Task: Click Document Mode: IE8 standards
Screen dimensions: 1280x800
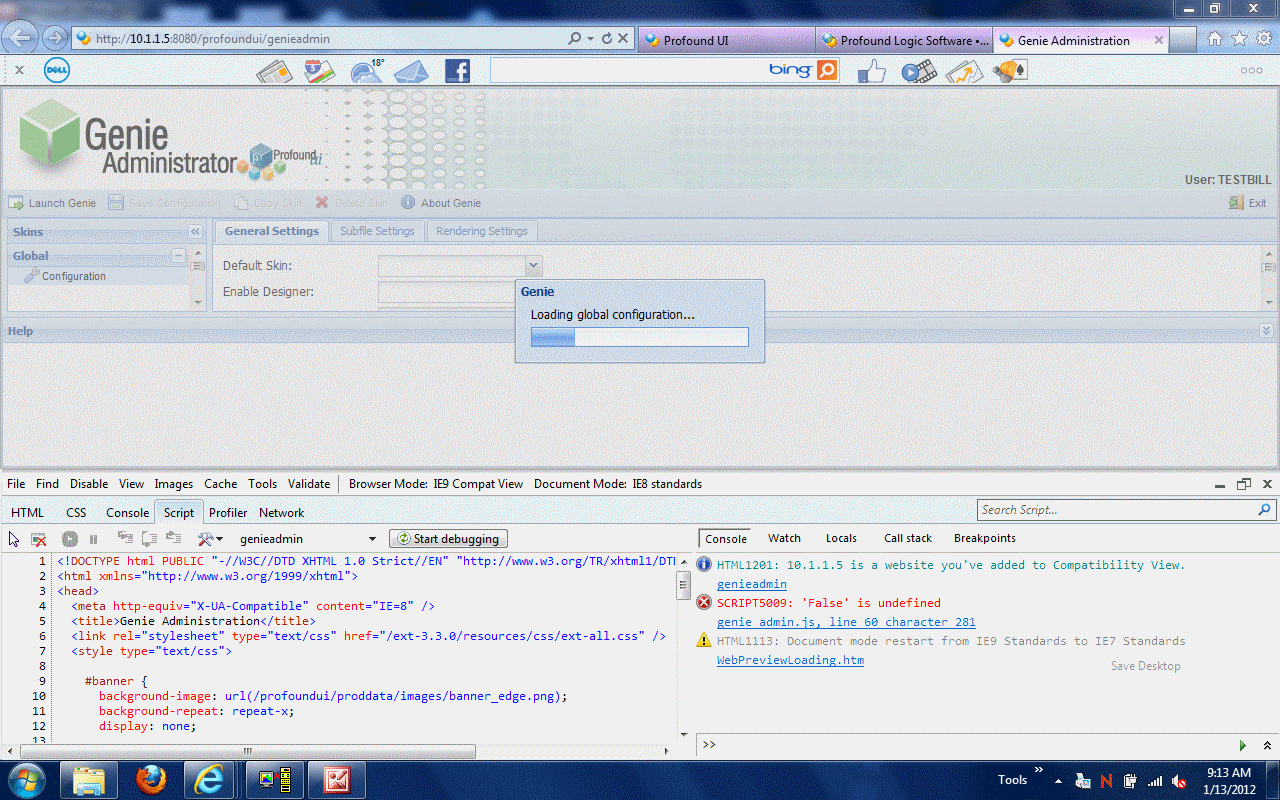Action: pyautogui.click(x=618, y=483)
